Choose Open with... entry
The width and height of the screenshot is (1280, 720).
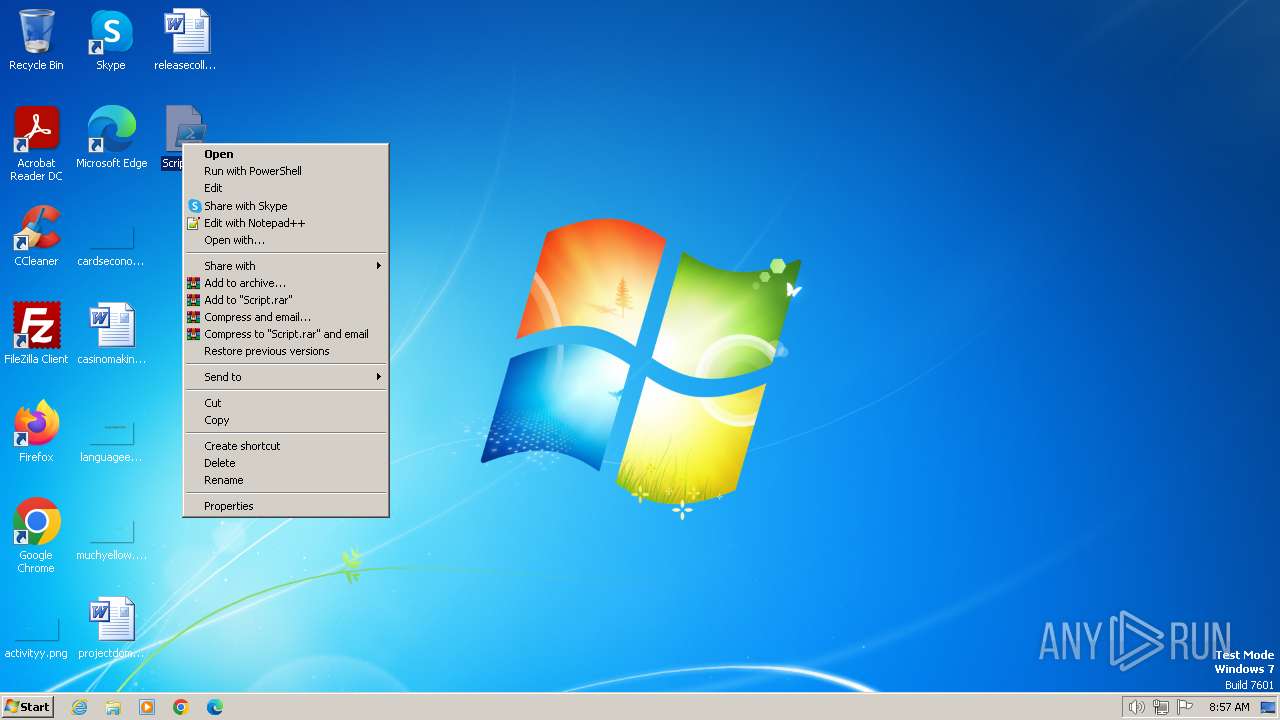286,240
